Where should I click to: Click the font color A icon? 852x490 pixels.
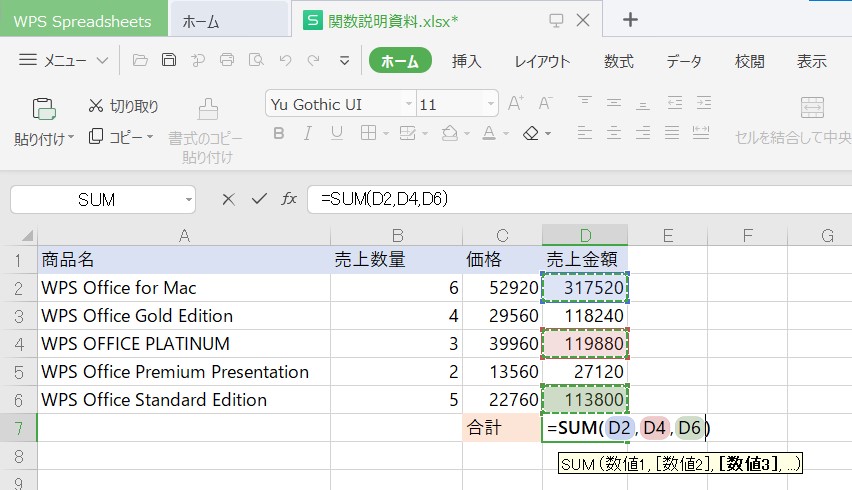point(489,133)
